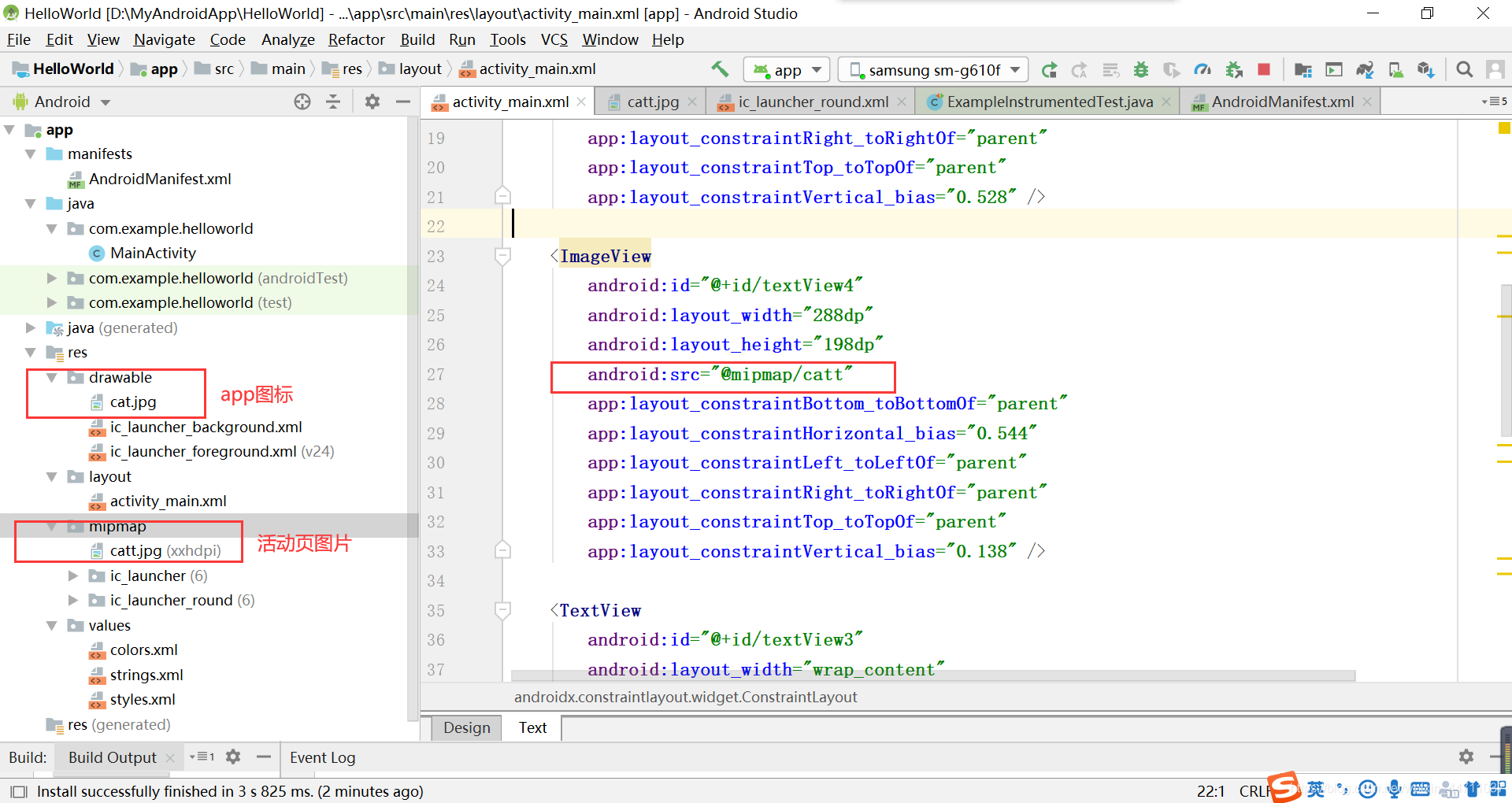Screen dimensions: 1512x803
Task: Fold ImageView tag at line 23
Action: (x=502, y=256)
